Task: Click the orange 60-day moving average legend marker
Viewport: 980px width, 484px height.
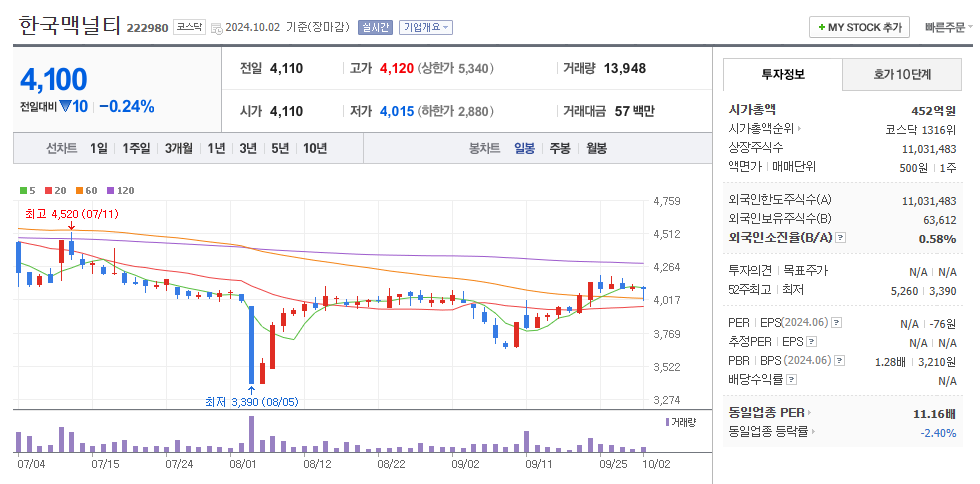Action: click(x=80, y=191)
